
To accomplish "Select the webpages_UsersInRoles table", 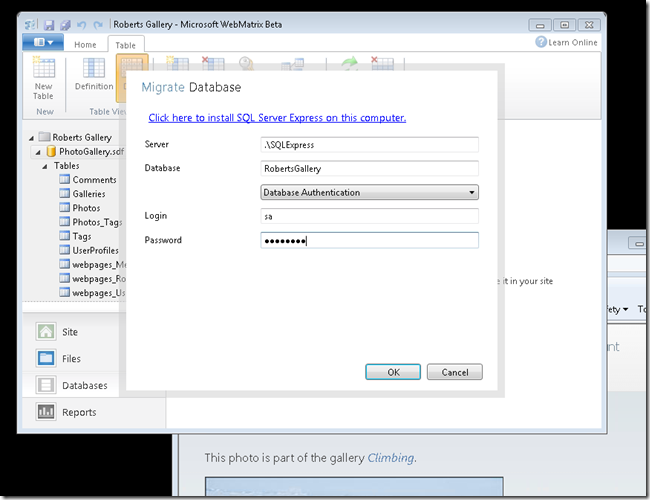I will coord(99,293).
